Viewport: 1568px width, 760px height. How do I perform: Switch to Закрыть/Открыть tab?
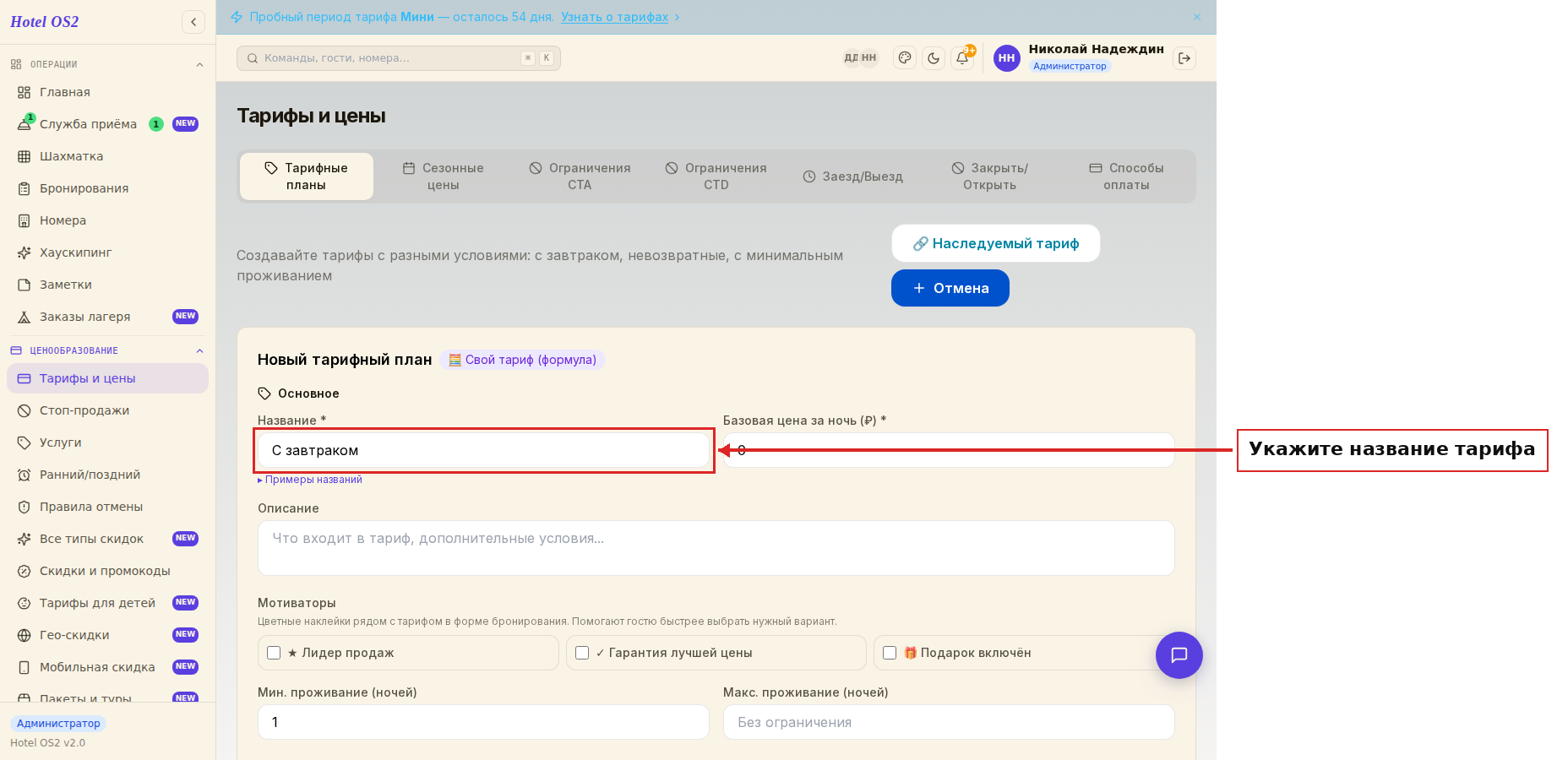(x=990, y=176)
